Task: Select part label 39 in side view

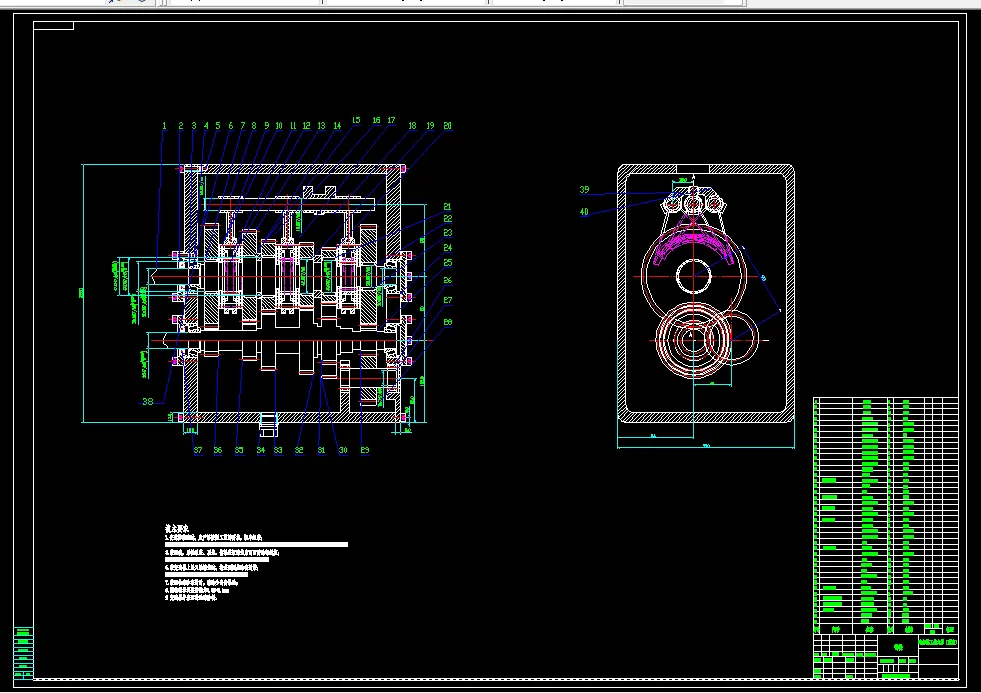Action: (x=584, y=190)
